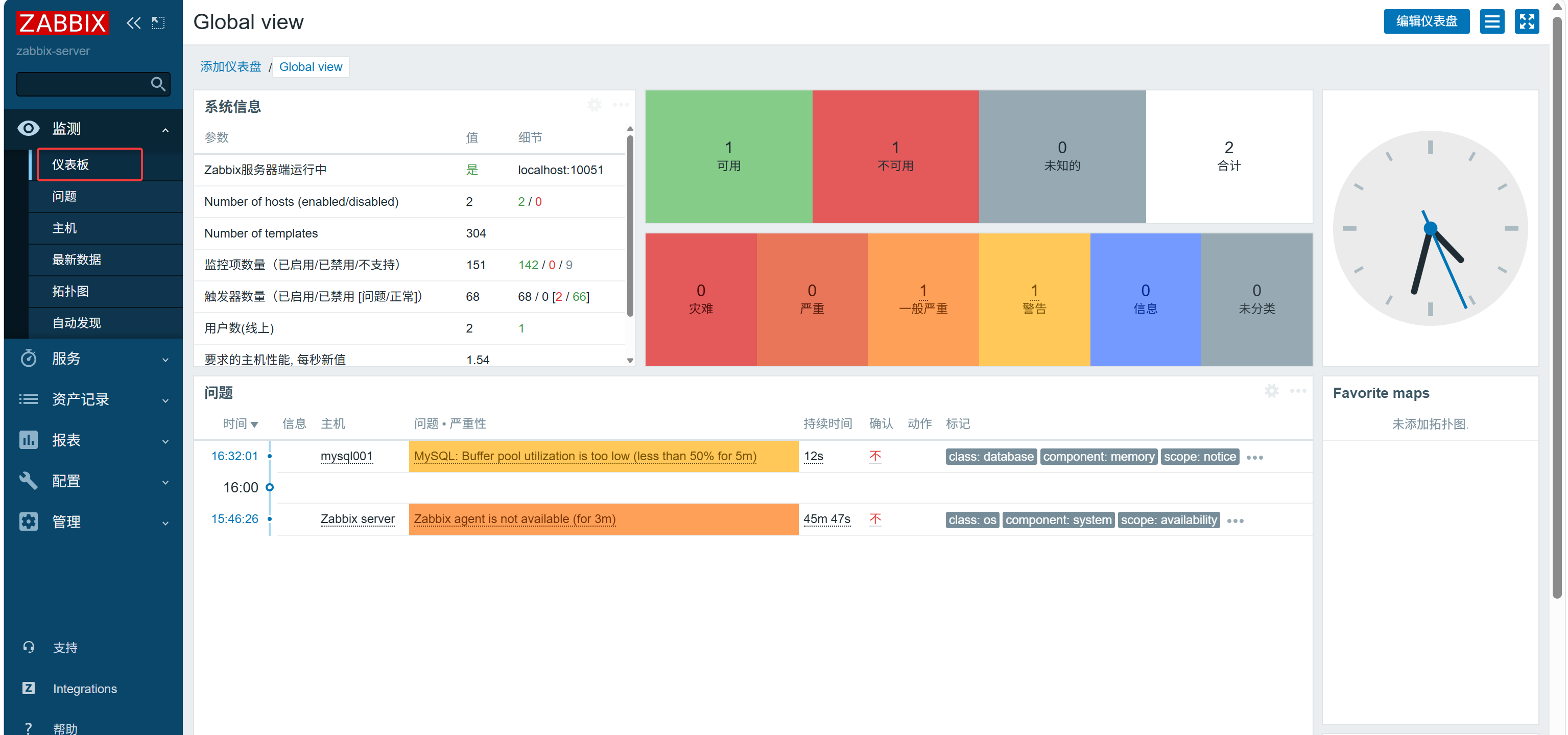Open settings gear of 问题 widget

point(1272,391)
